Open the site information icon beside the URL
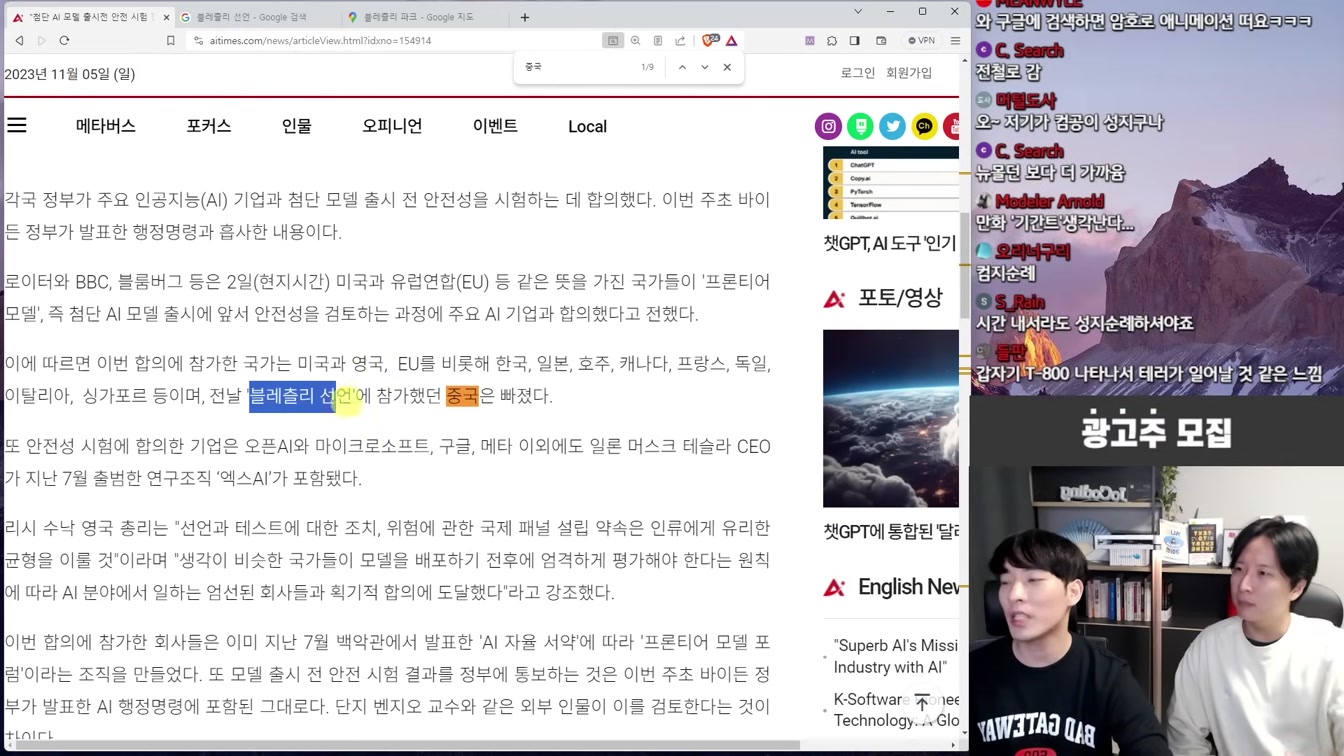This screenshot has height=756, width=1344. point(198,41)
